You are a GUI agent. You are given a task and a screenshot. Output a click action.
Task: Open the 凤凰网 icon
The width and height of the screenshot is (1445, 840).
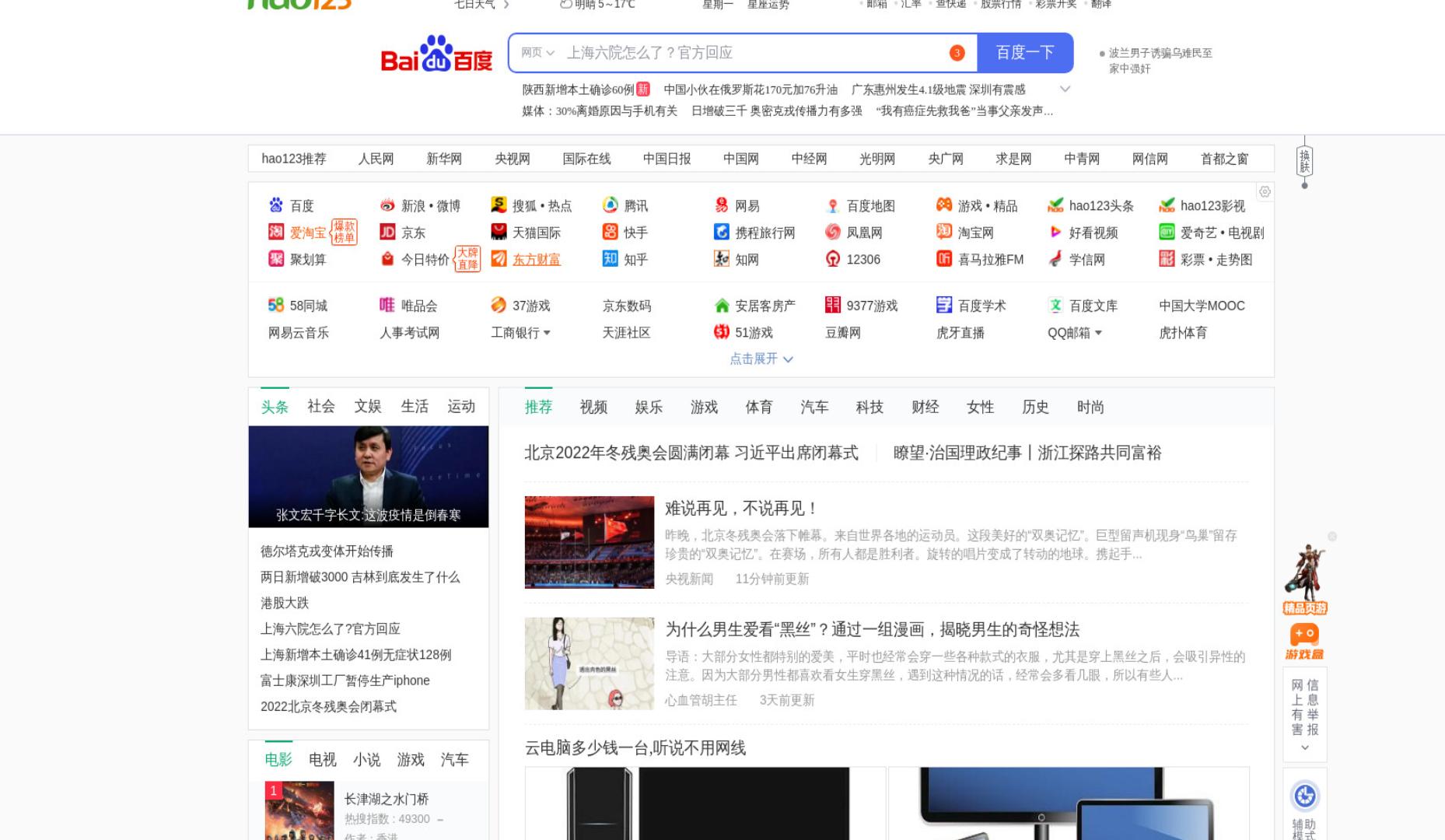click(x=833, y=232)
